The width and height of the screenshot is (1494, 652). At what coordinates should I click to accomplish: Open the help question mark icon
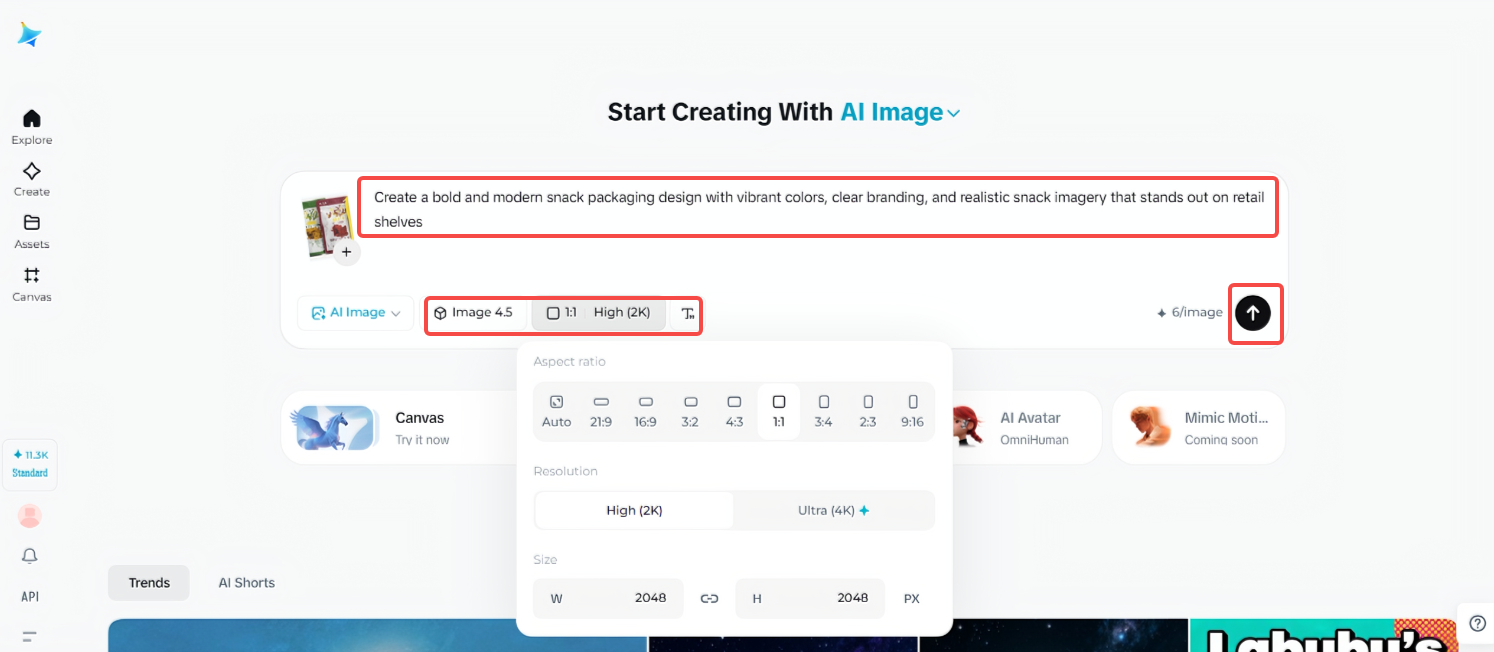point(1477,623)
